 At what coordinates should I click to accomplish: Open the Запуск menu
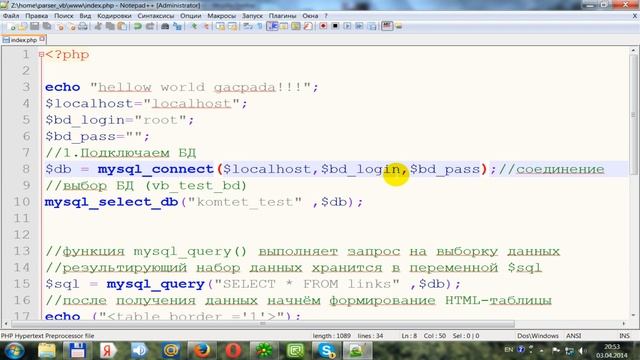coord(252,16)
